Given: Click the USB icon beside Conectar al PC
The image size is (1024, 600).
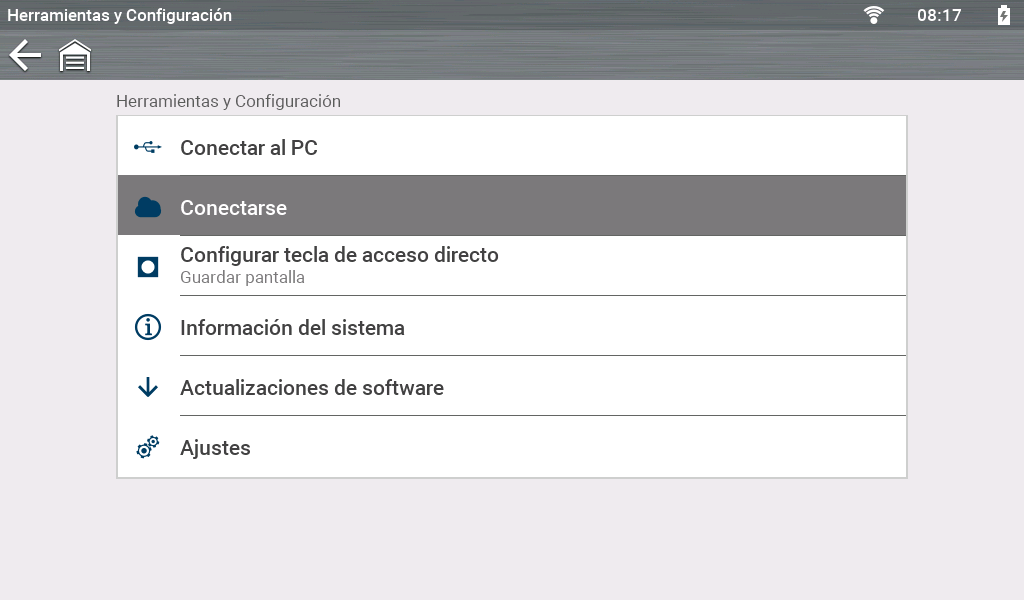Looking at the screenshot, I should 148,148.
